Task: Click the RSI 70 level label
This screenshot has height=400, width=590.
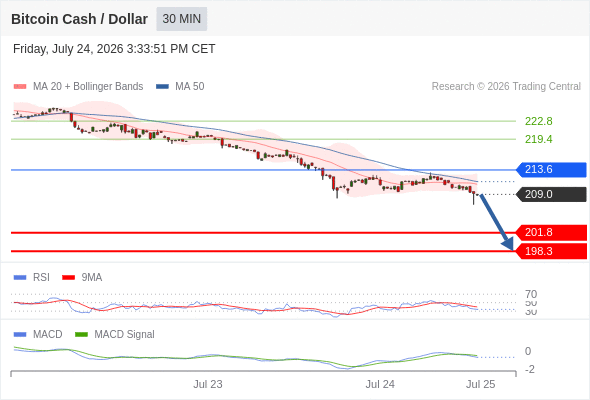Action: 531,294
